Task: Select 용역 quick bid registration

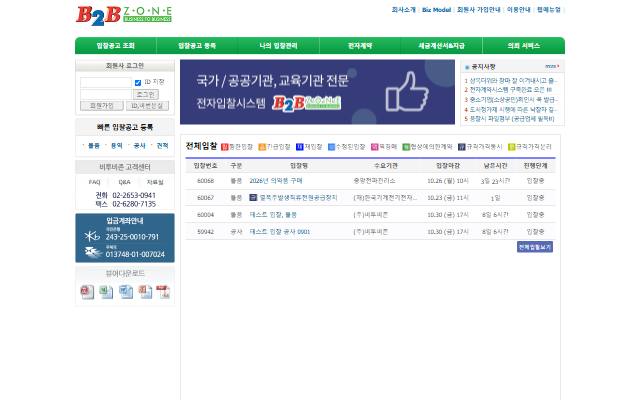Action: (117, 146)
